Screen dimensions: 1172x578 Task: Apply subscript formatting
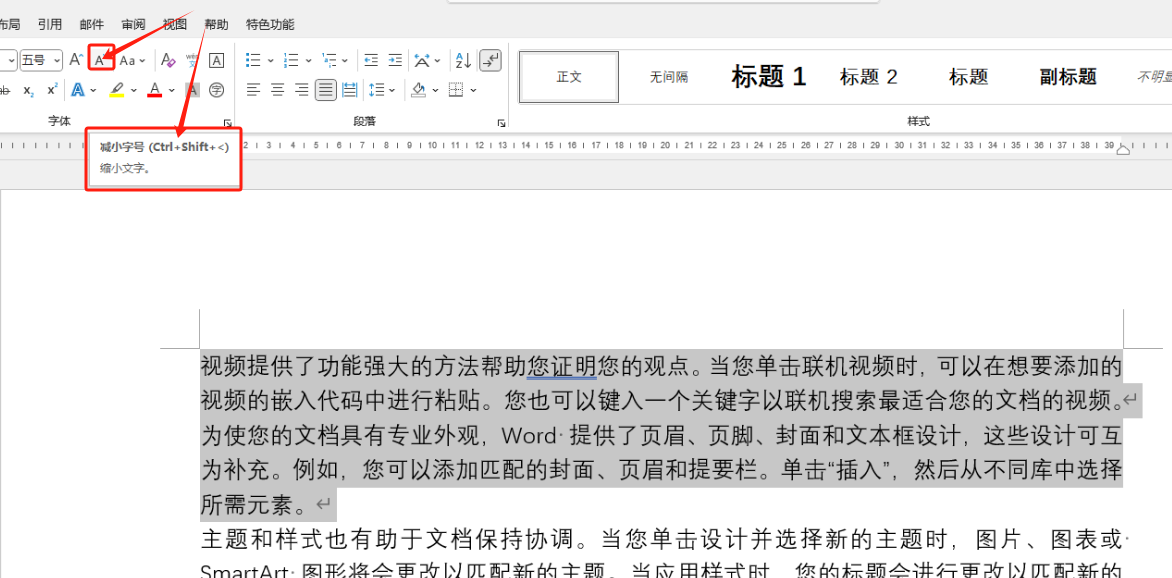(x=28, y=90)
